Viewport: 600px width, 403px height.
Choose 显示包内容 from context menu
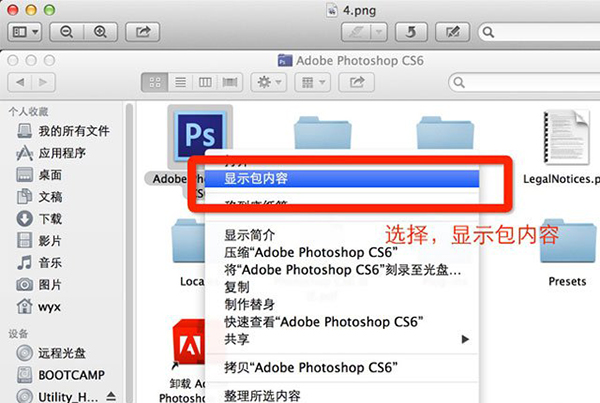[342, 178]
